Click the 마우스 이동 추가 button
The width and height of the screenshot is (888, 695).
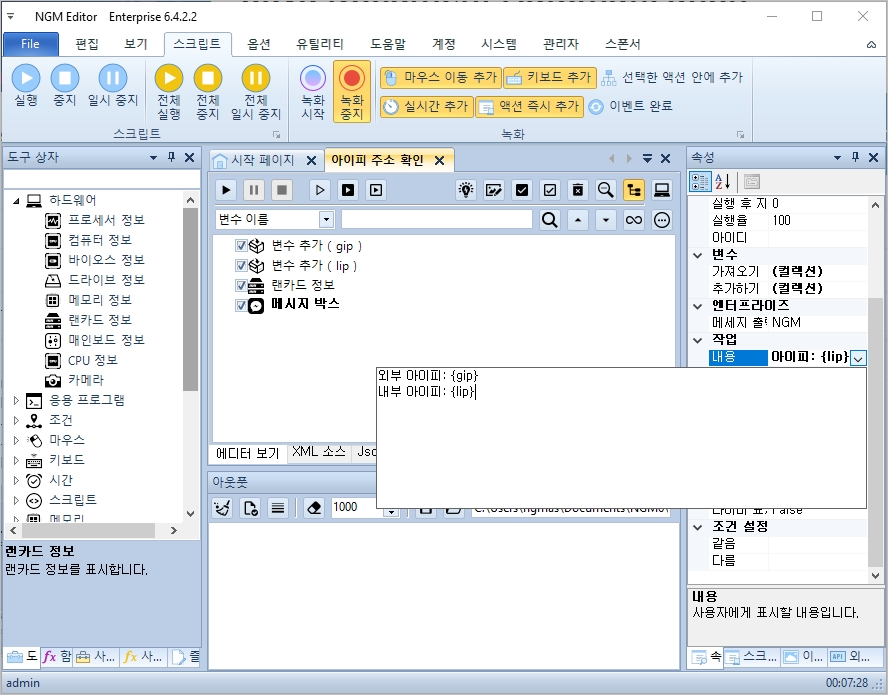[x=439, y=77]
